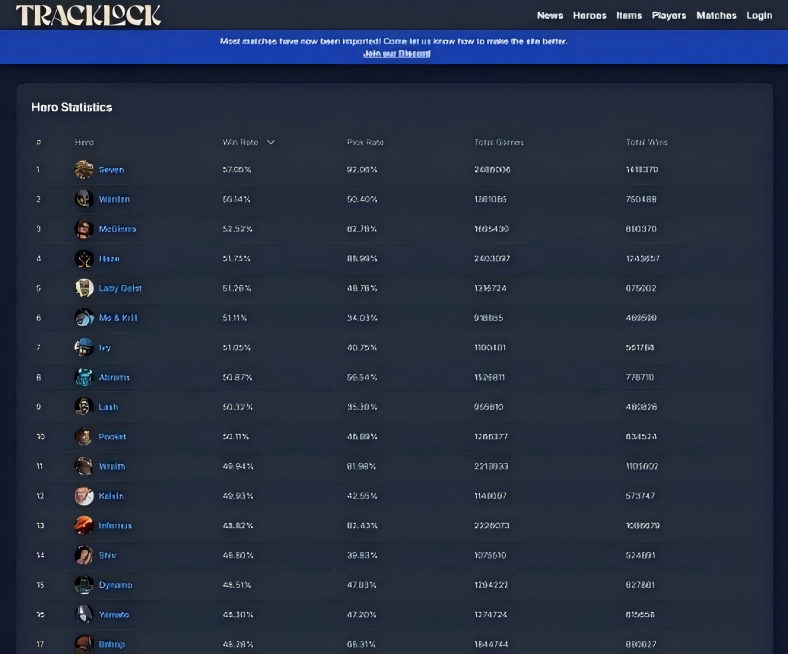The width and height of the screenshot is (788, 654).
Task: Open the Items page
Action: click(629, 16)
